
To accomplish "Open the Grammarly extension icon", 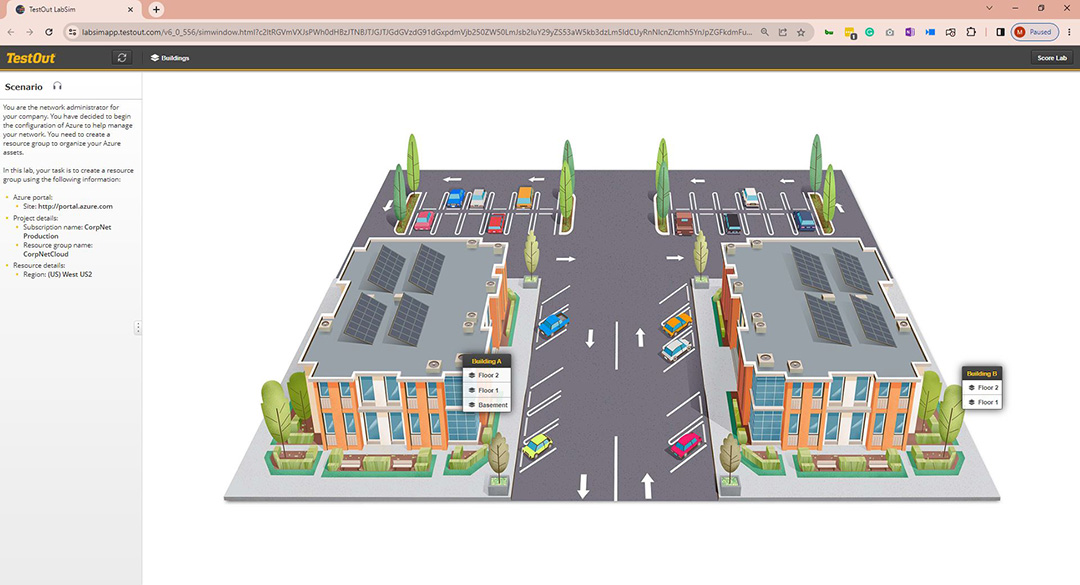I will 869,32.
